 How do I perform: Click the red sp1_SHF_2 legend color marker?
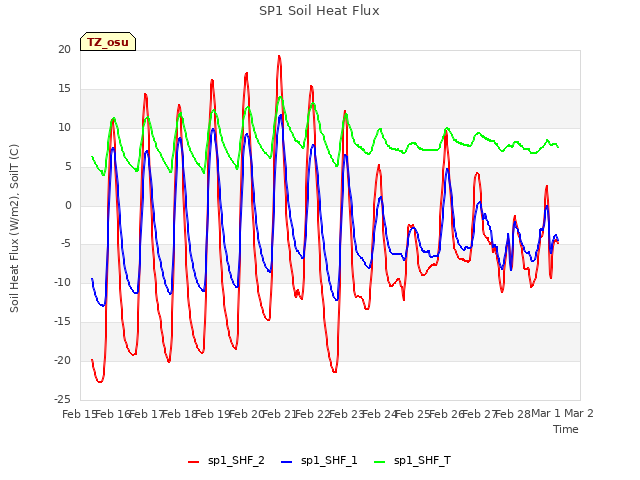(x=193, y=462)
